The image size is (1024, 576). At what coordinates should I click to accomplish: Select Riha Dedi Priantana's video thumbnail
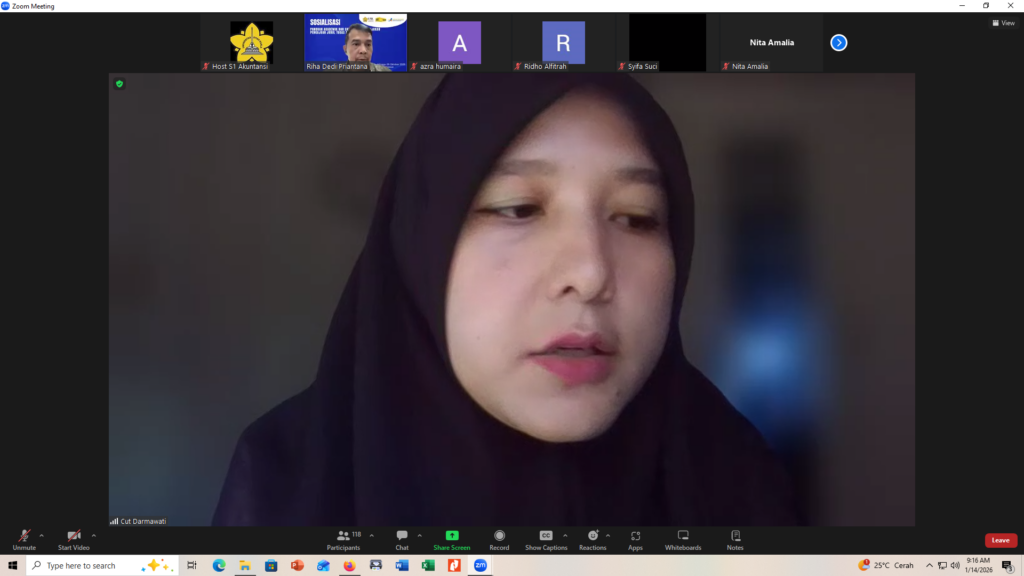pos(355,42)
